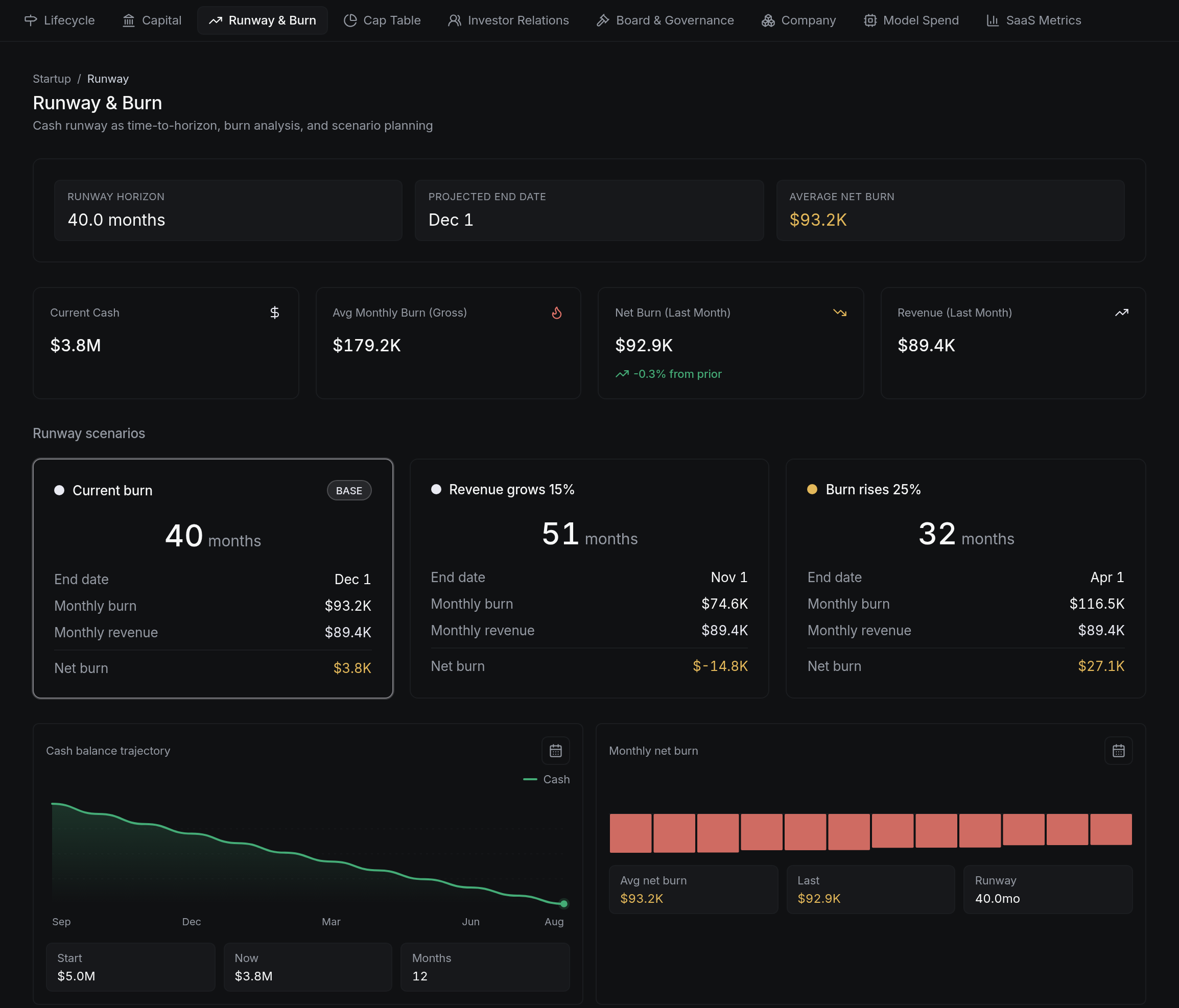Image resolution: width=1179 pixels, height=1008 pixels.
Task: Open calendar picker for Cash balance trajectory
Action: pyautogui.click(x=555, y=751)
